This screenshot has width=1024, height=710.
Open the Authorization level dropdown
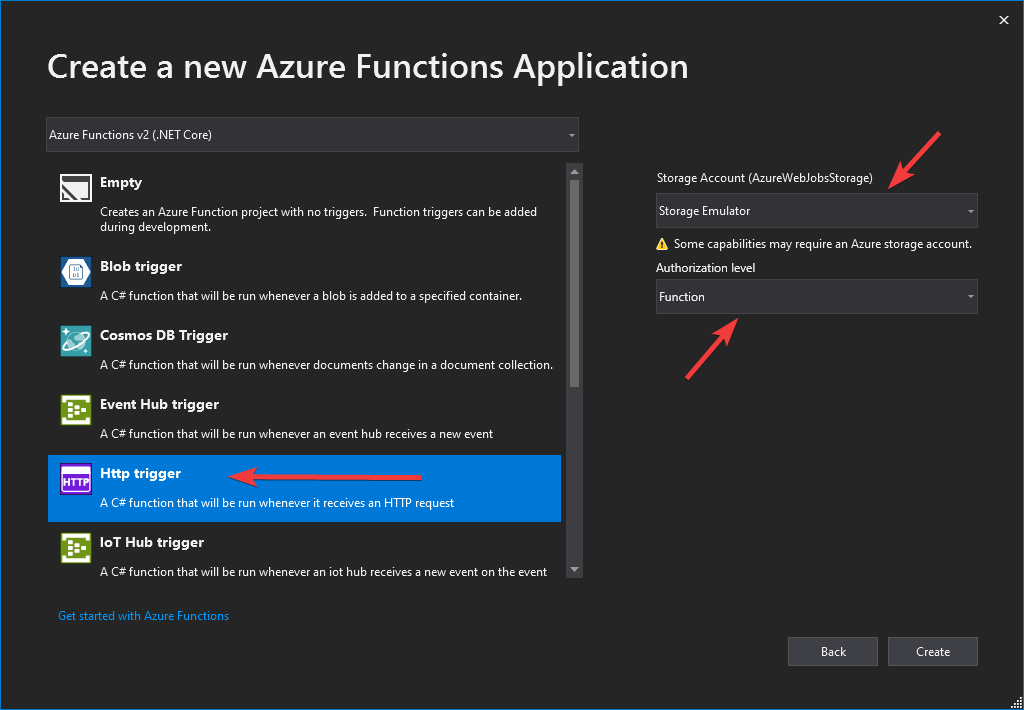[x=816, y=297]
